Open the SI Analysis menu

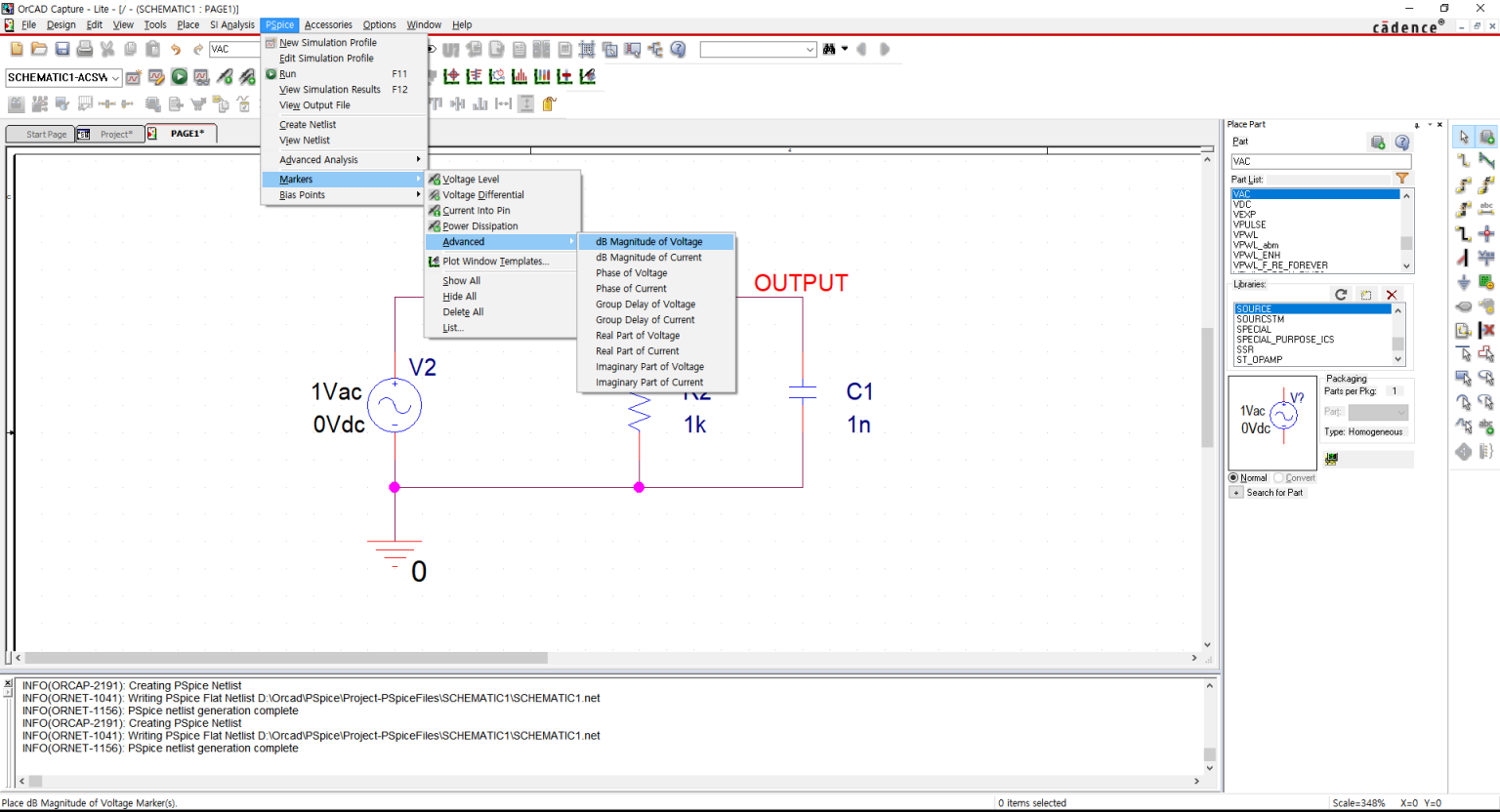click(232, 24)
